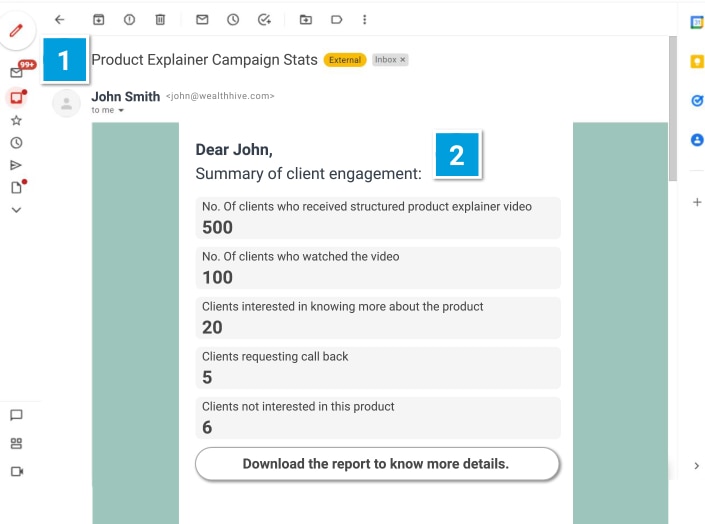Select the value 100 for clients watched
Viewport: 705px width, 524px height.
coord(218,277)
